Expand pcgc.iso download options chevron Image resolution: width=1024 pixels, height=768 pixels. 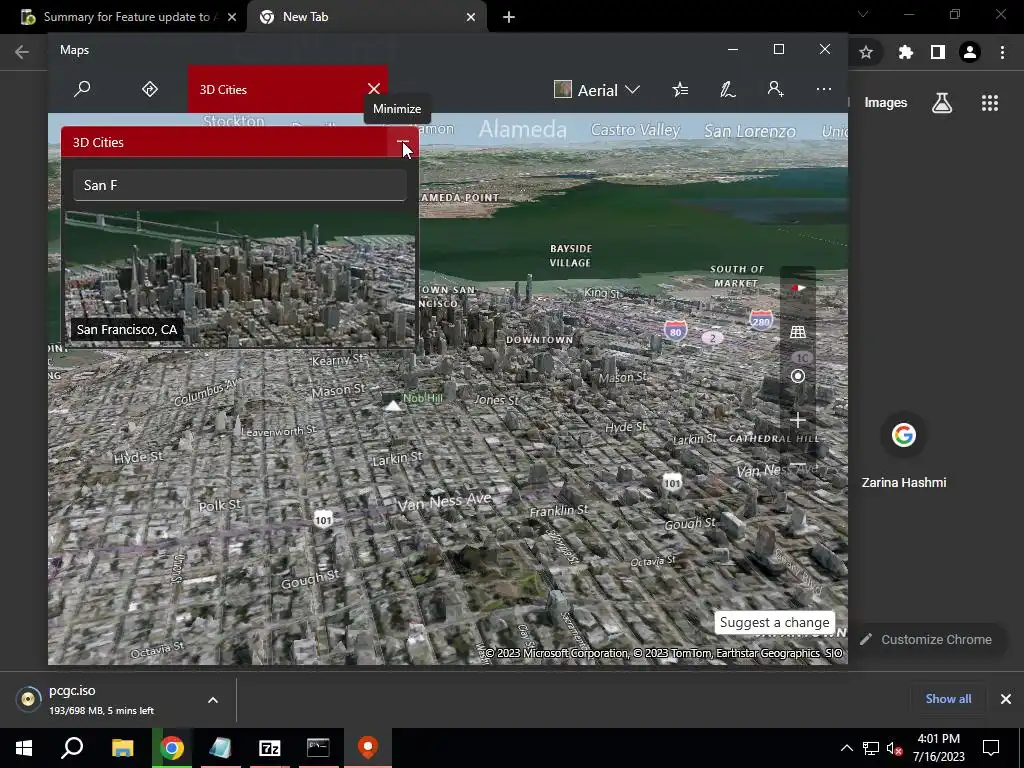click(x=213, y=700)
